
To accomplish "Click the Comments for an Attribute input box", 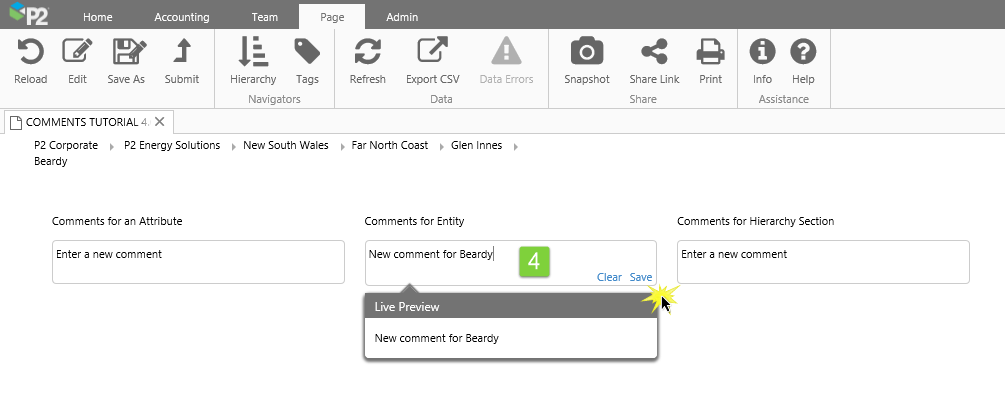I will click(198, 262).
